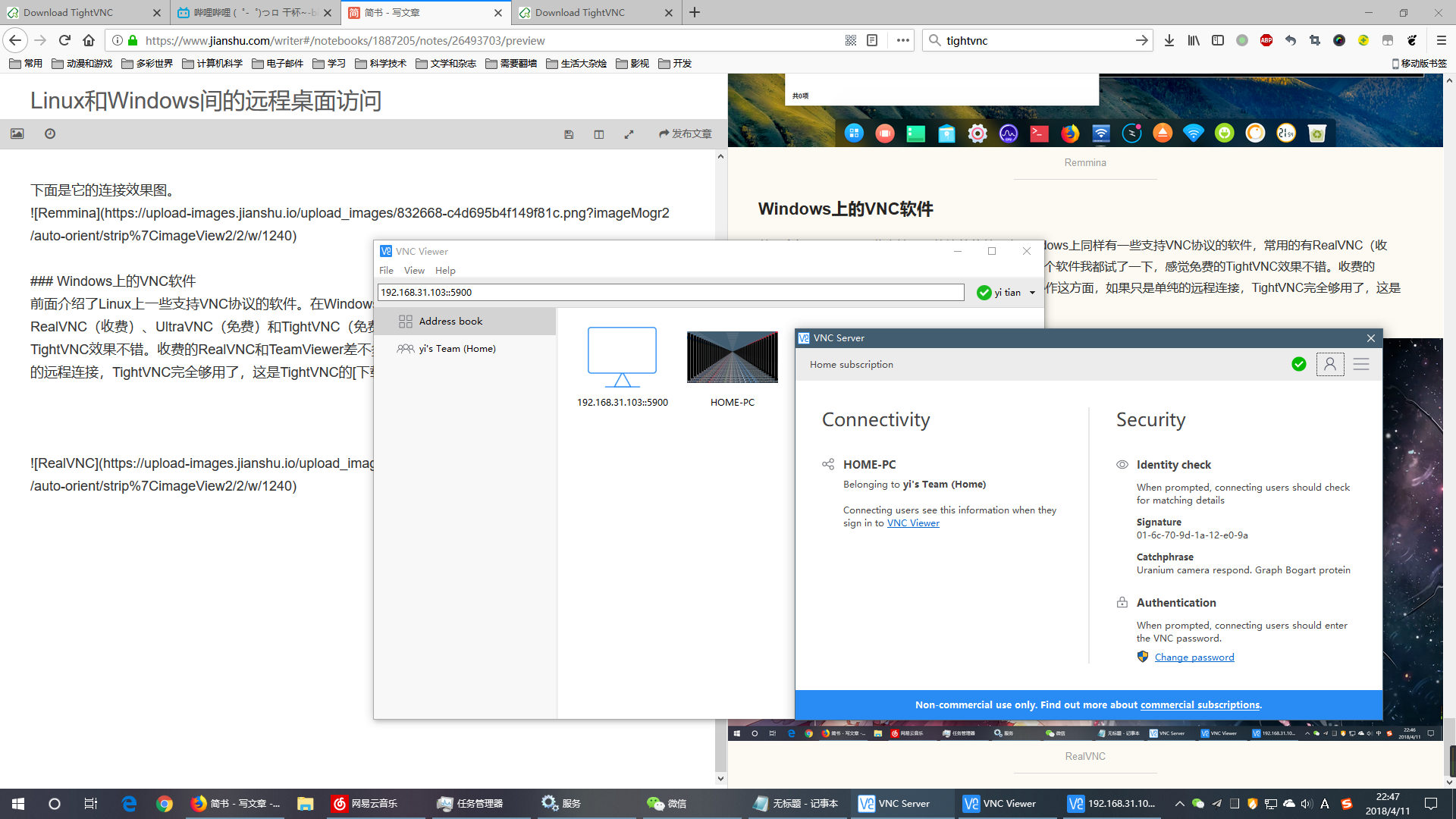Screen dimensions: 1456x819
Task: Click the Change password link
Action: [1194, 657]
